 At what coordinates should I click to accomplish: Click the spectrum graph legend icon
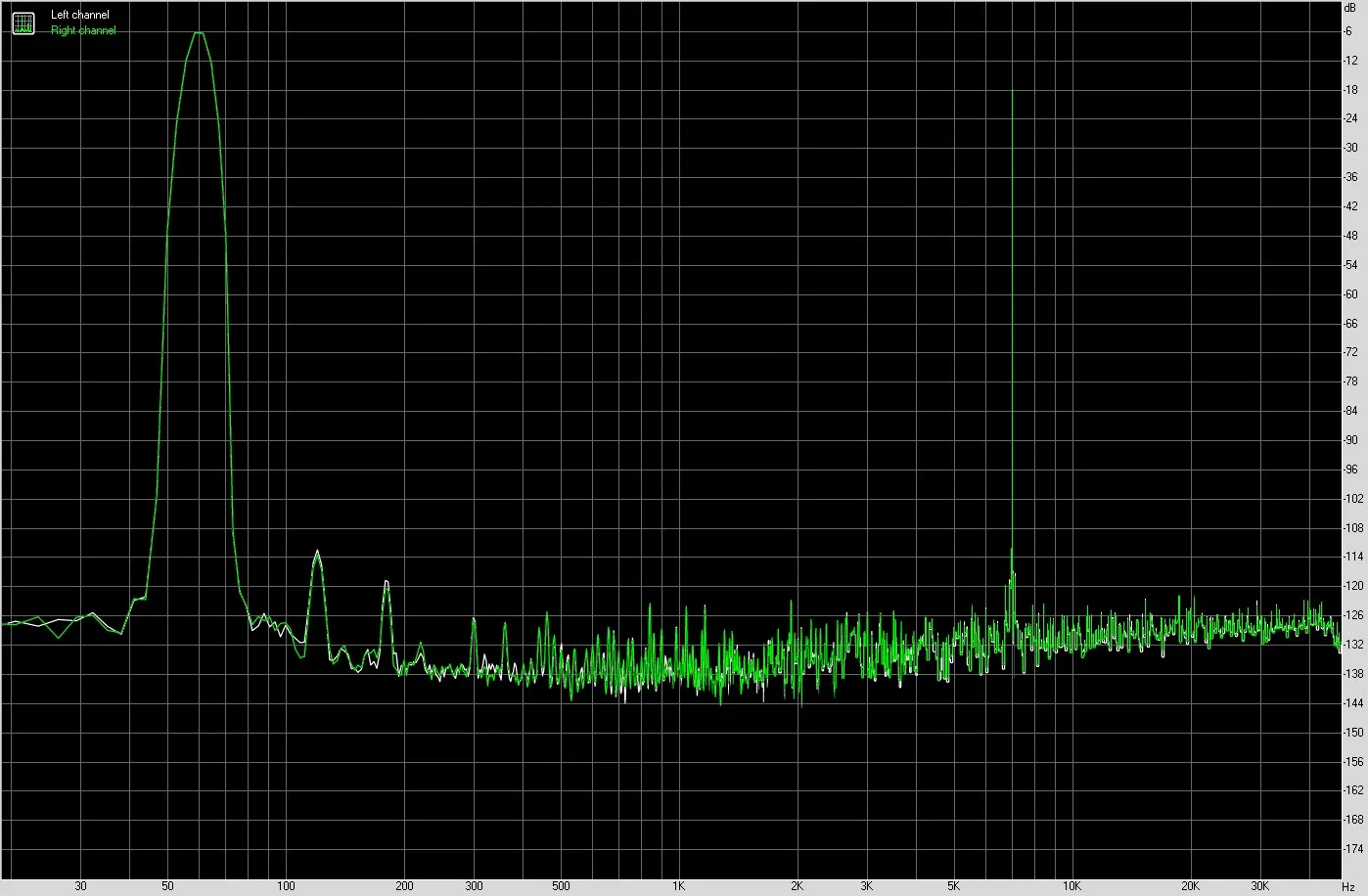click(x=23, y=22)
